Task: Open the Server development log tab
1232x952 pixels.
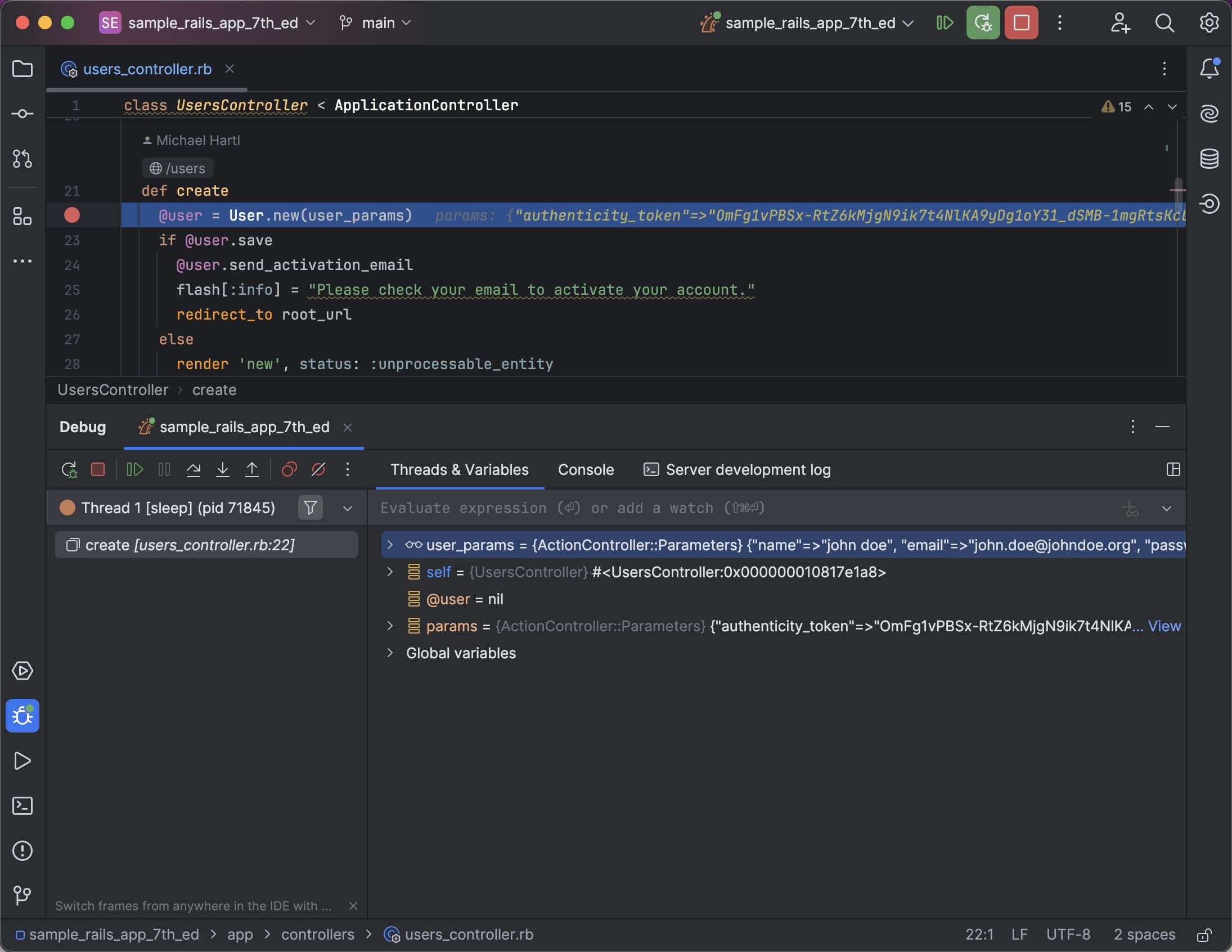Action: pyautogui.click(x=748, y=469)
